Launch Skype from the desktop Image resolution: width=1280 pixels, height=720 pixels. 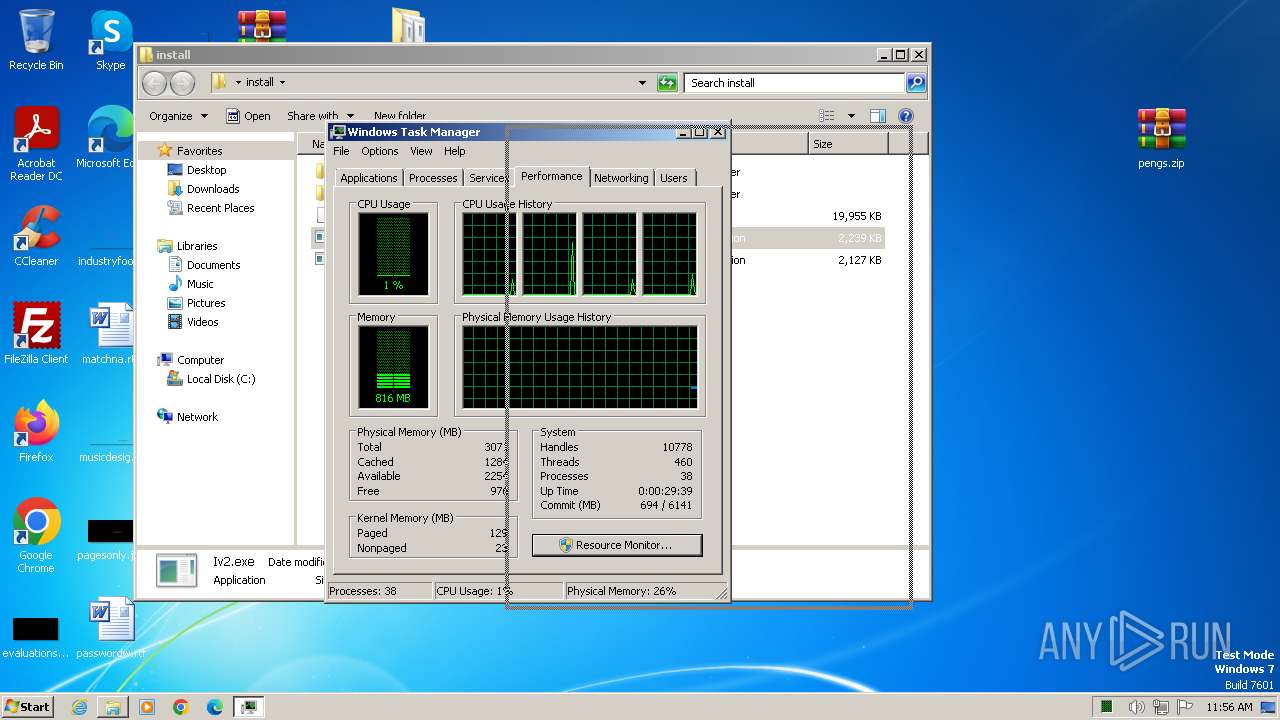pyautogui.click(x=110, y=40)
